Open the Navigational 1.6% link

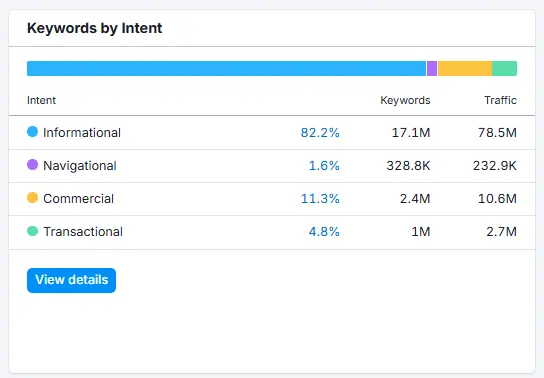pos(324,165)
